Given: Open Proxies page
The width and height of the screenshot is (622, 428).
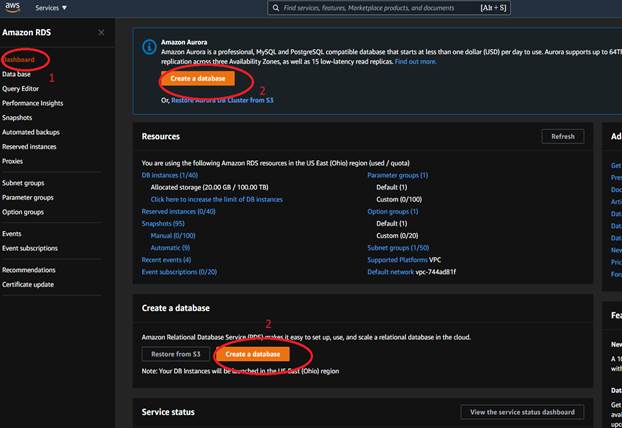Looking at the screenshot, I should coord(12,161).
